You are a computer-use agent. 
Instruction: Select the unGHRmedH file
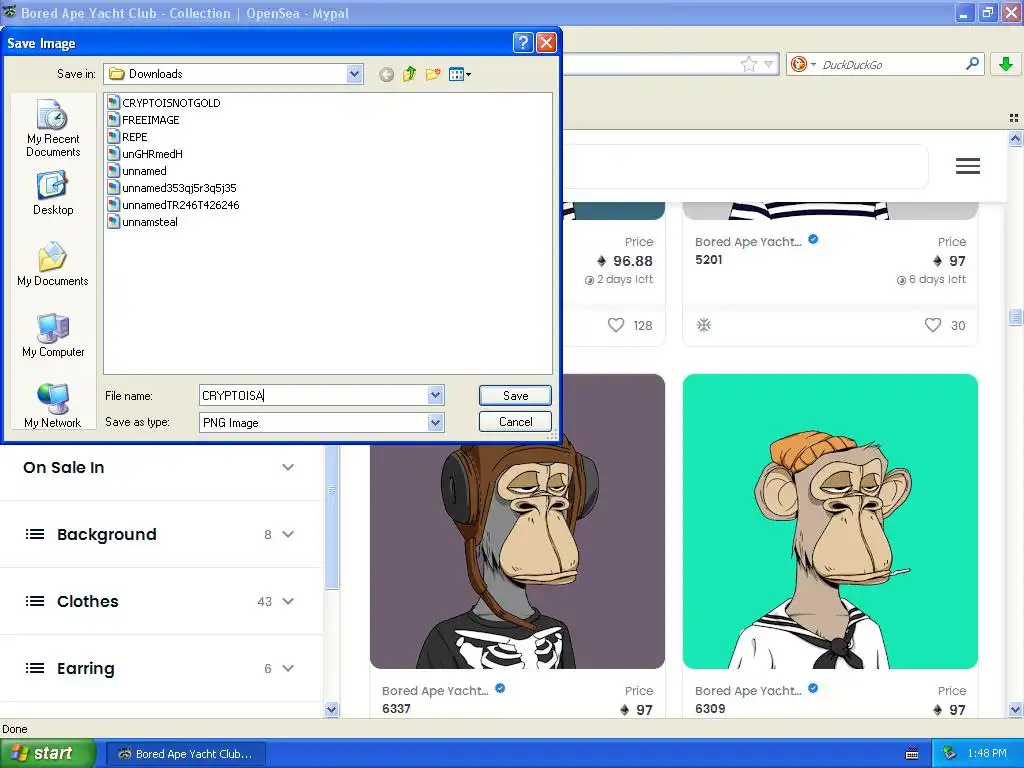145,153
